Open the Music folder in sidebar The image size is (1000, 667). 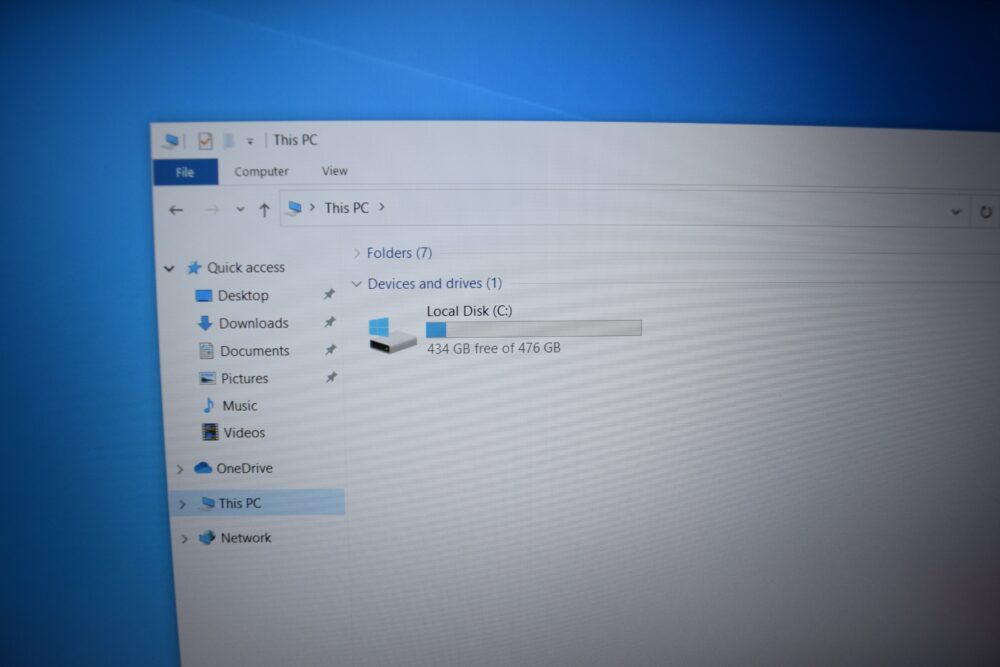[240, 406]
